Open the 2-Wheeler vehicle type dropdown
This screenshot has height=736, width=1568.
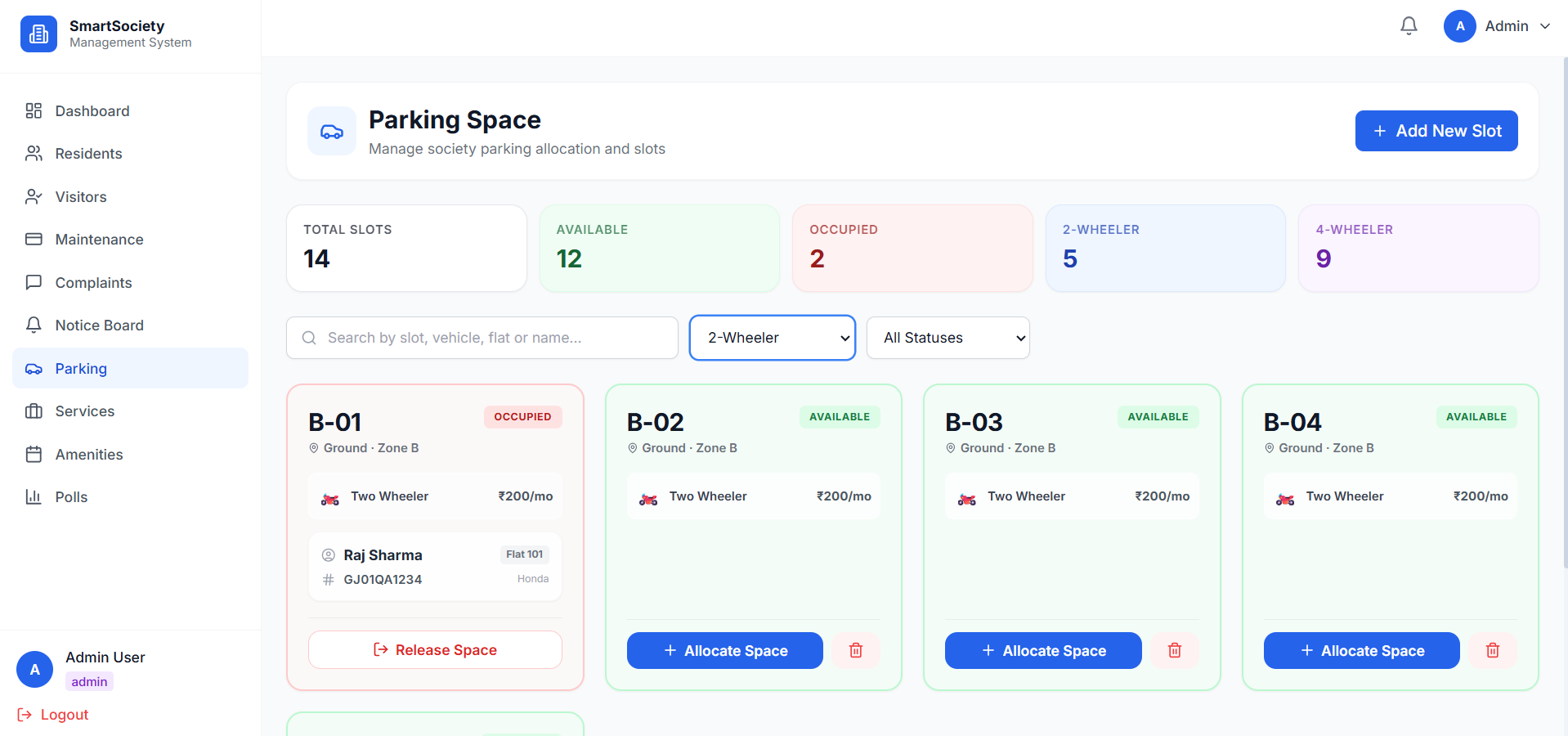773,338
